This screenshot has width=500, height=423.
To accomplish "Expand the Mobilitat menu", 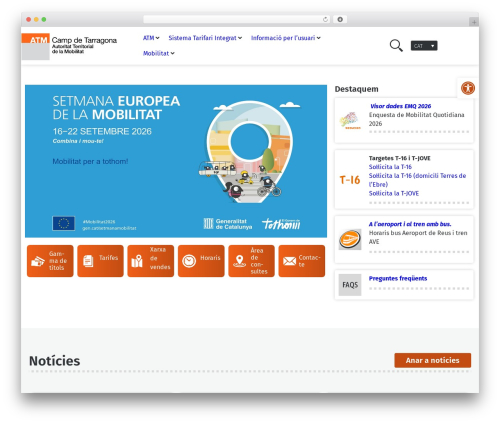I will [159, 53].
